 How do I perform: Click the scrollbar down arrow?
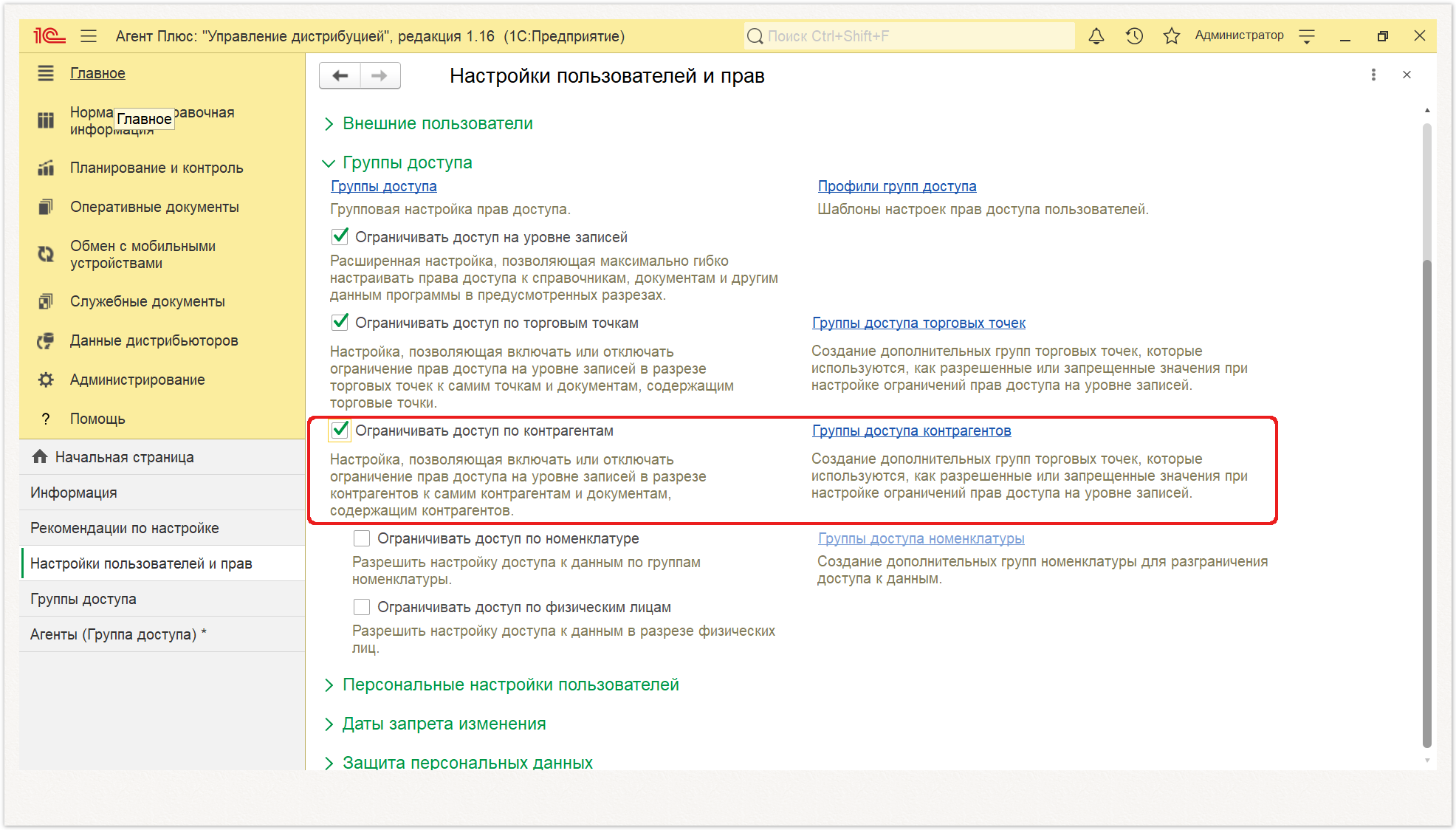tap(1427, 760)
